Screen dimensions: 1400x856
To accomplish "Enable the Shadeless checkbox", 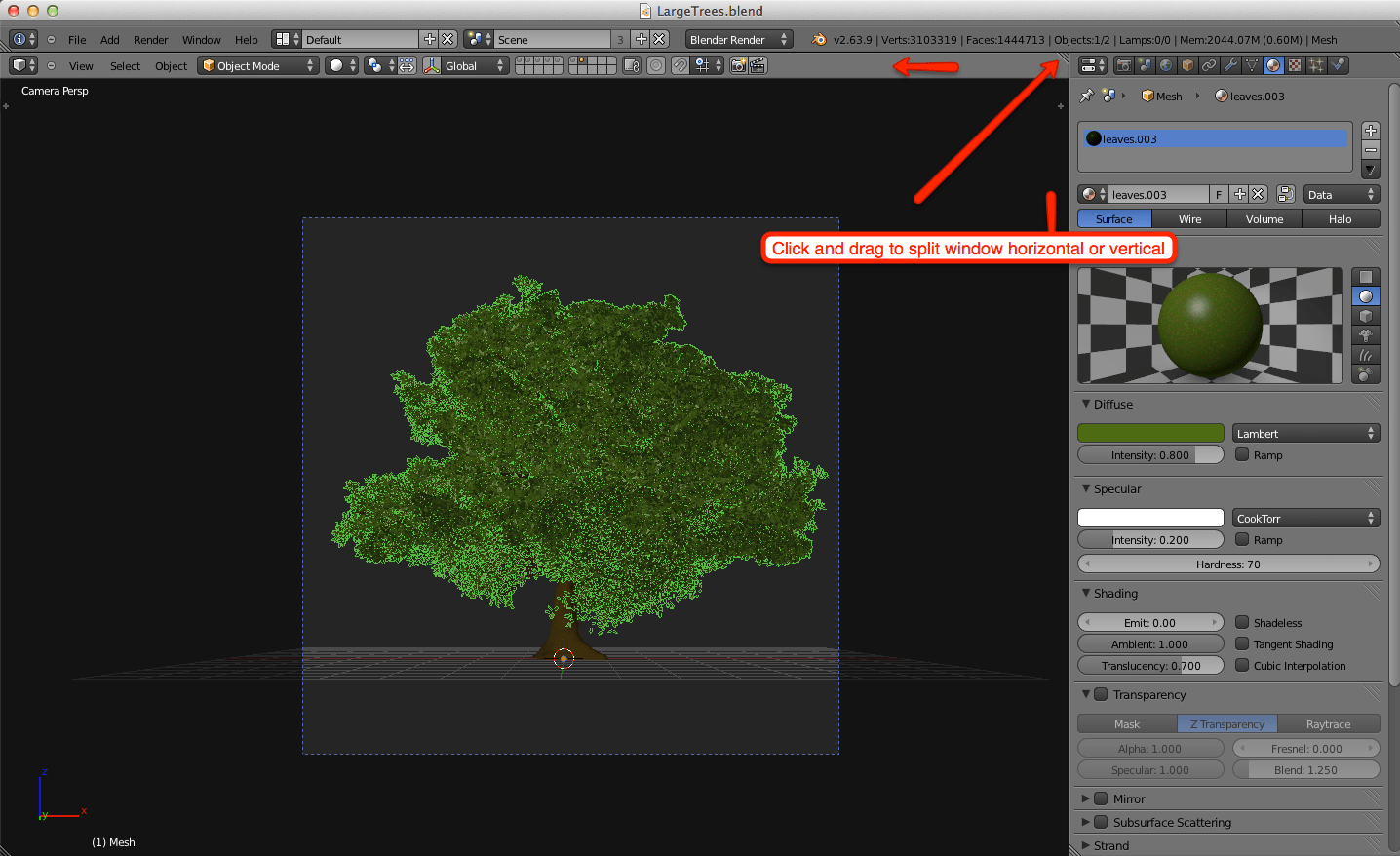I will click(x=1242, y=622).
